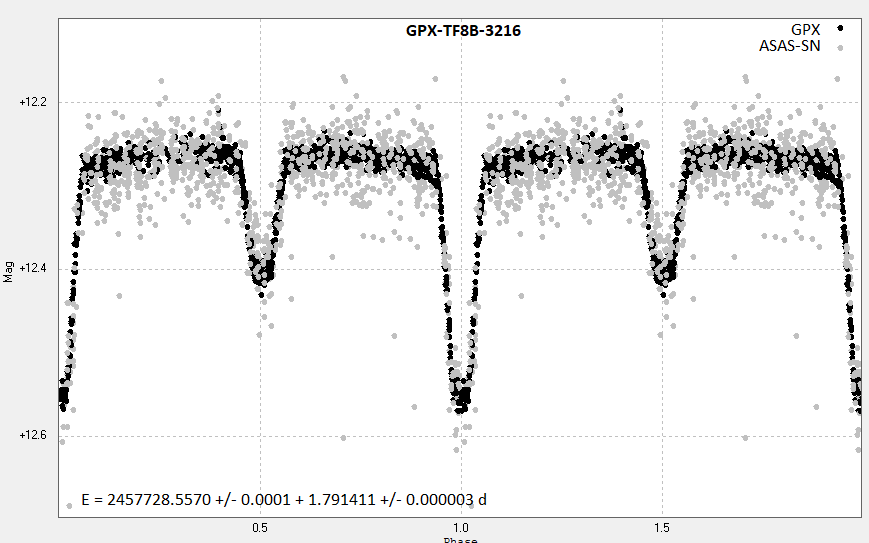Click the 1.5 phase tick label
This screenshot has width=869, height=543.
point(662,527)
